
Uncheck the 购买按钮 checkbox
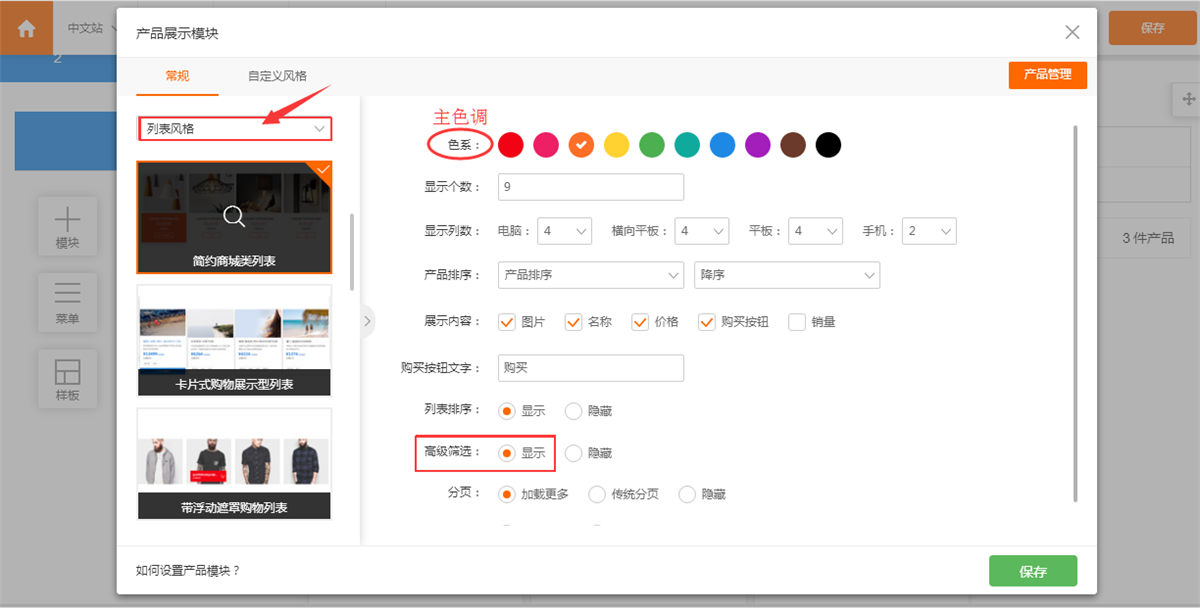tap(707, 322)
